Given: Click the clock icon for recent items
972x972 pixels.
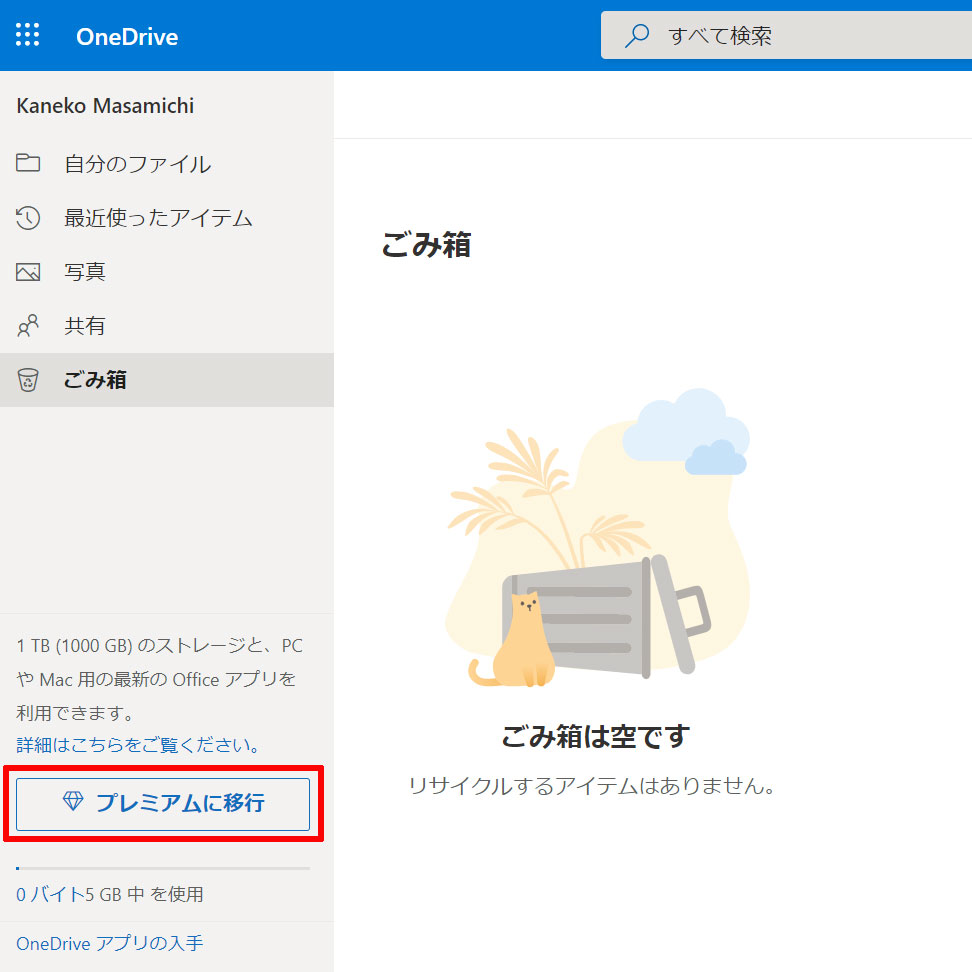Looking at the screenshot, I should pyautogui.click(x=28, y=218).
